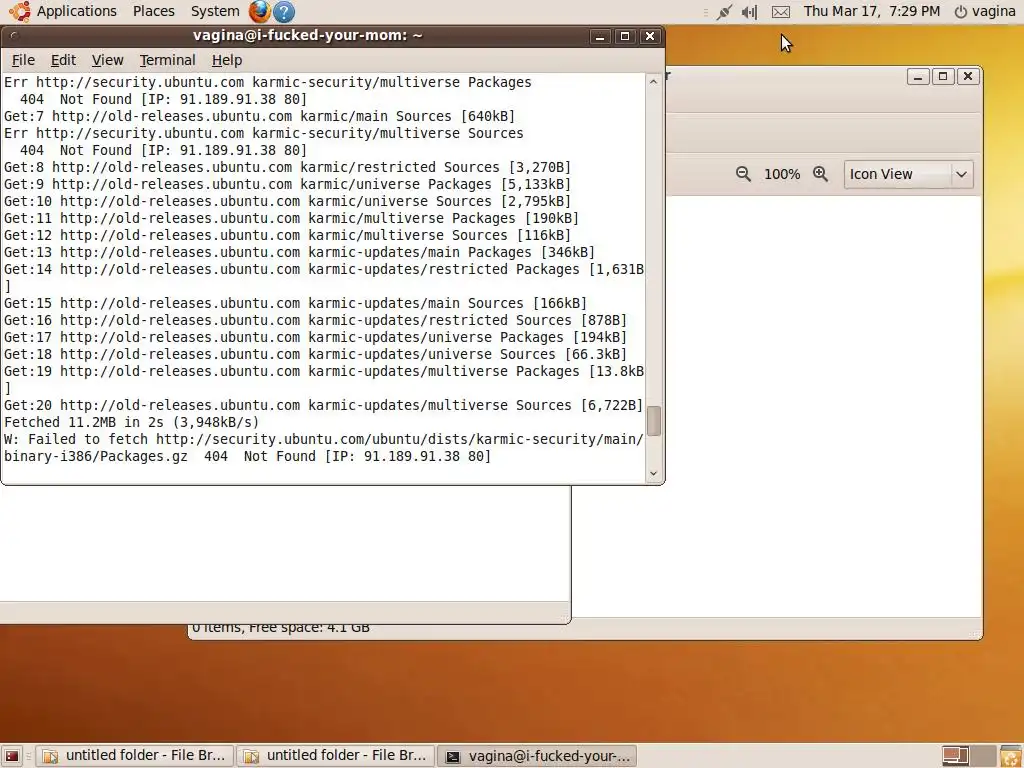This screenshot has width=1024, height=768.
Task: Click the Get:7 karmic/main Sources line
Action: [259, 116]
